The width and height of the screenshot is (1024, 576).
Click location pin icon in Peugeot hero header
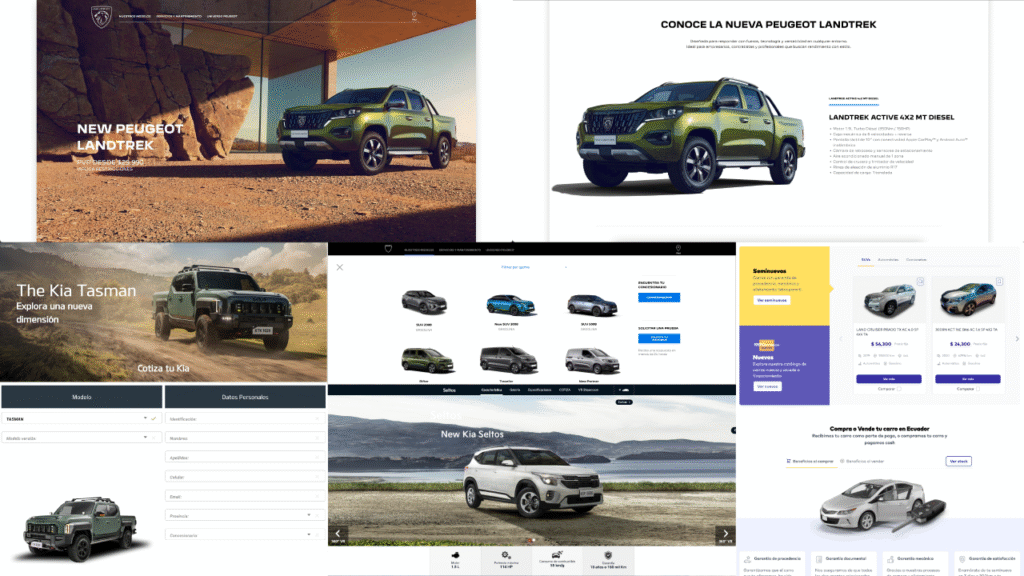point(414,15)
